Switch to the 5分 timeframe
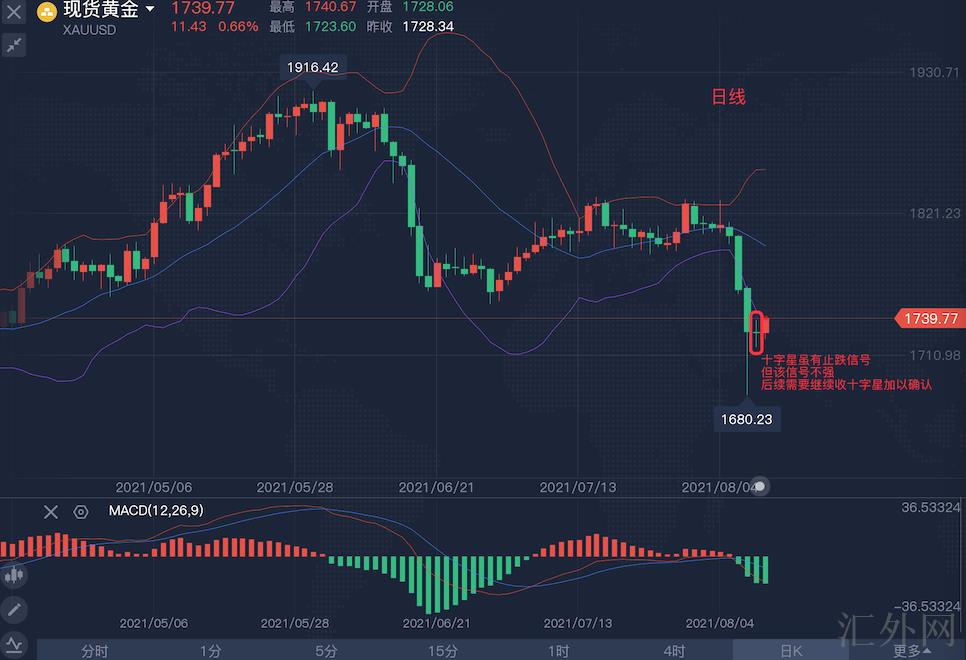The width and height of the screenshot is (966, 660). point(326,650)
